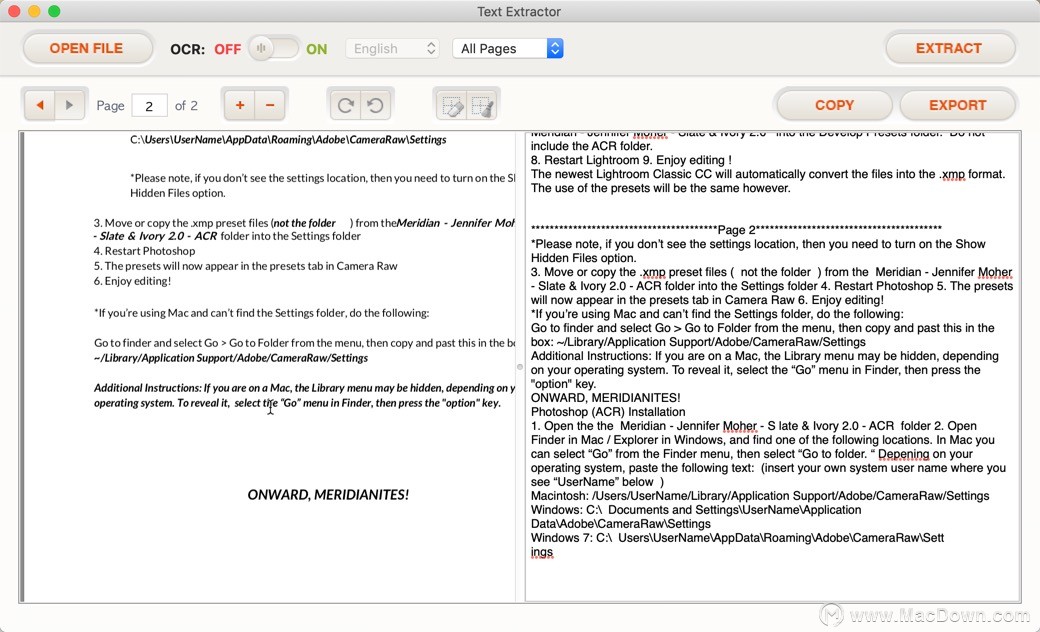This screenshot has height=632, width=1040.
Task: Click the 'Macintosh:' path line in extracted text
Action: tap(760, 495)
